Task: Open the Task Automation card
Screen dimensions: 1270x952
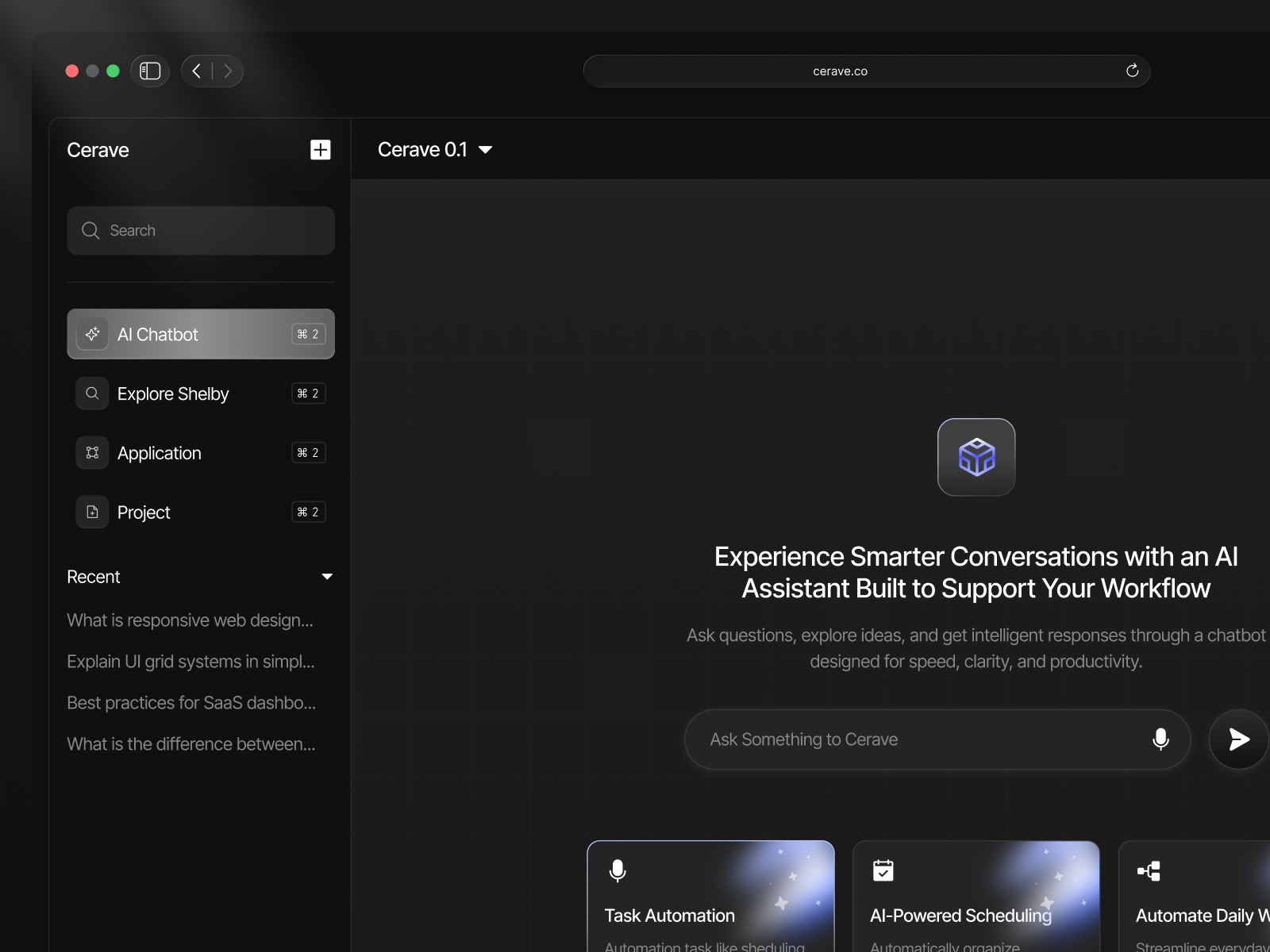Action: (710, 896)
